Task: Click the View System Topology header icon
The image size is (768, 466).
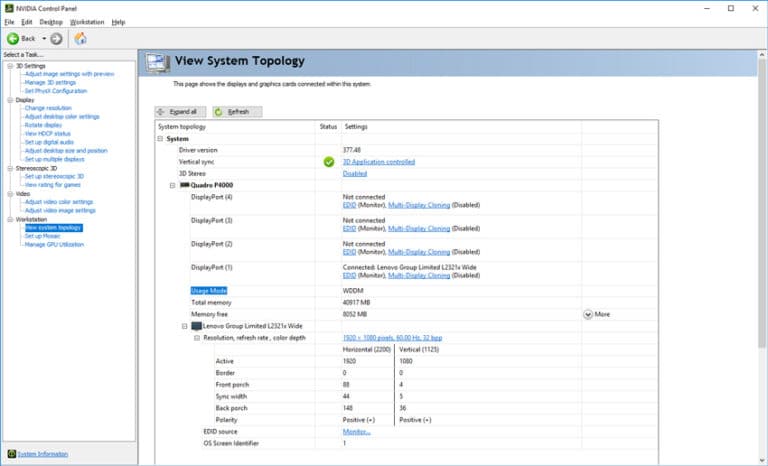Action: tap(158, 63)
